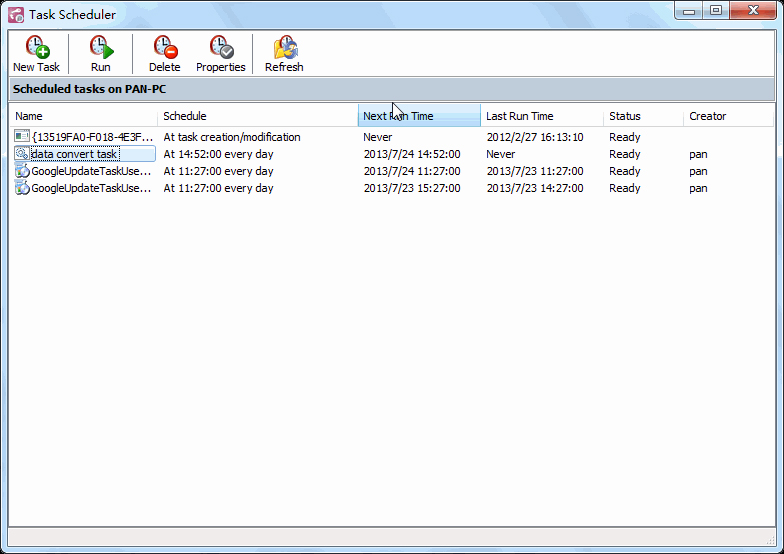Screen dimensions: 784x554
Task: Click the Never next run time cell
Action: [x=378, y=137]
